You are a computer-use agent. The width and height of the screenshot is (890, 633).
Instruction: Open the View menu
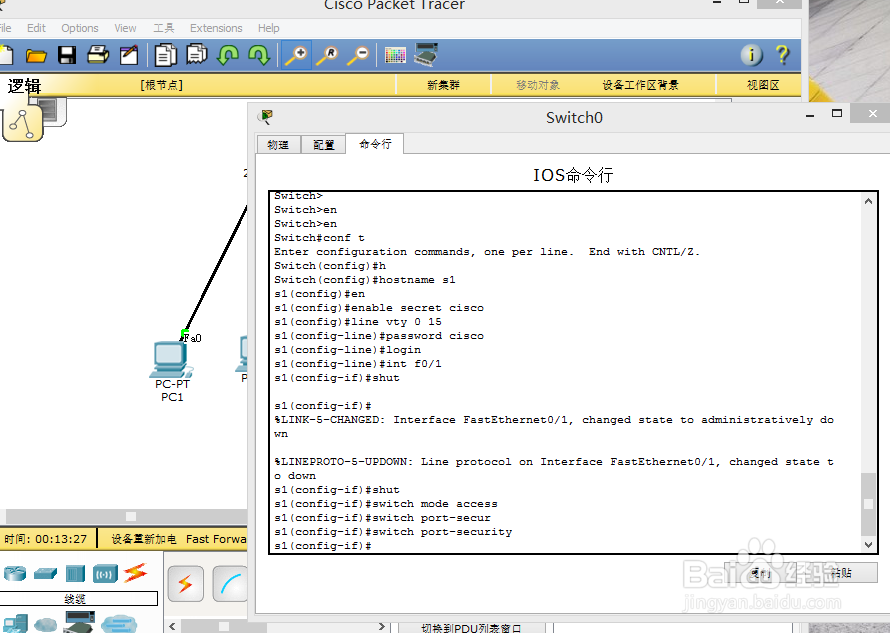[x=125, y=28]
